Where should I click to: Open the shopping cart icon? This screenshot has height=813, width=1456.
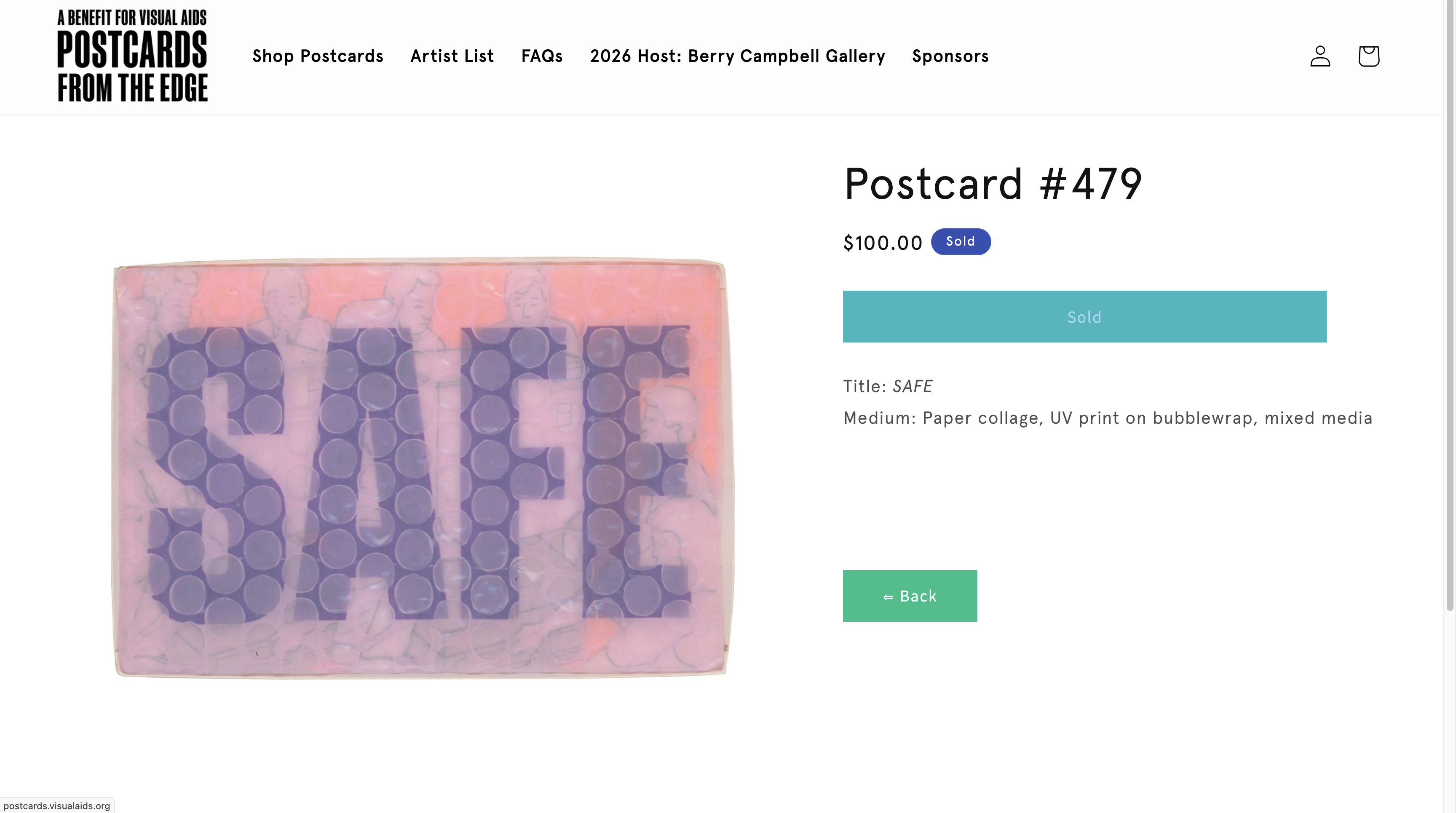(1368, 56)
